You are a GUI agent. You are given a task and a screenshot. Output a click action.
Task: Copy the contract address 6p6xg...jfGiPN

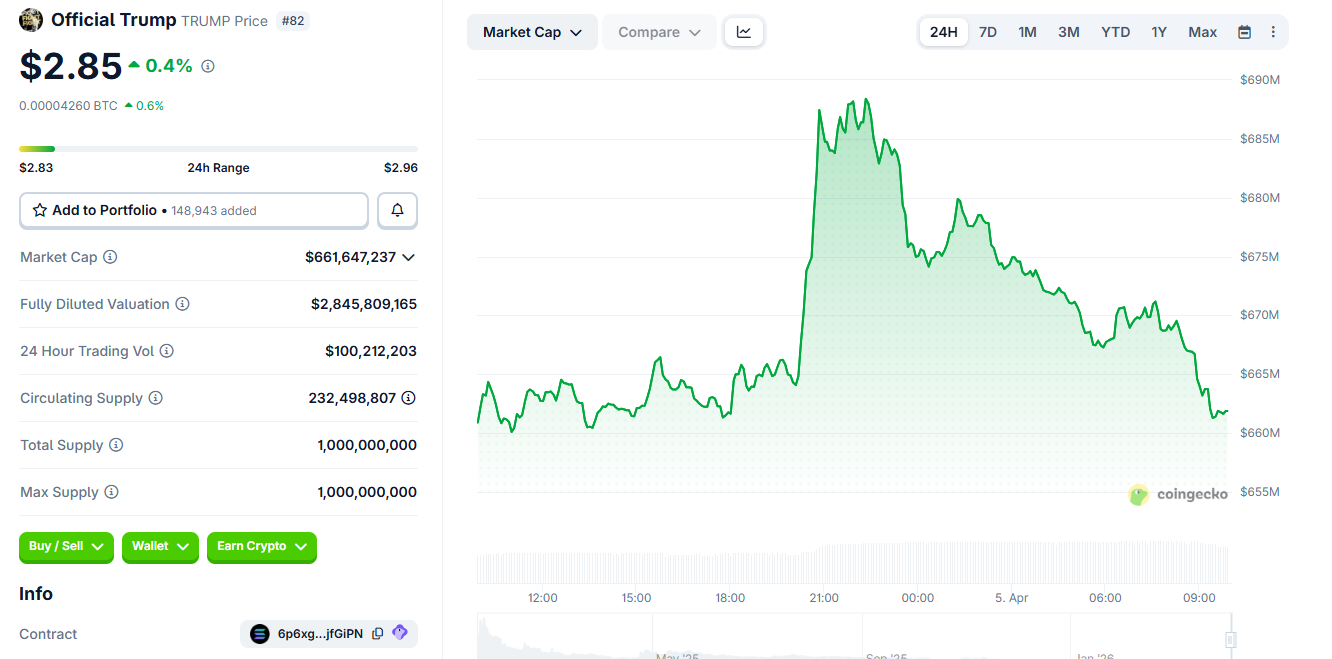click(x=377, y=633)
